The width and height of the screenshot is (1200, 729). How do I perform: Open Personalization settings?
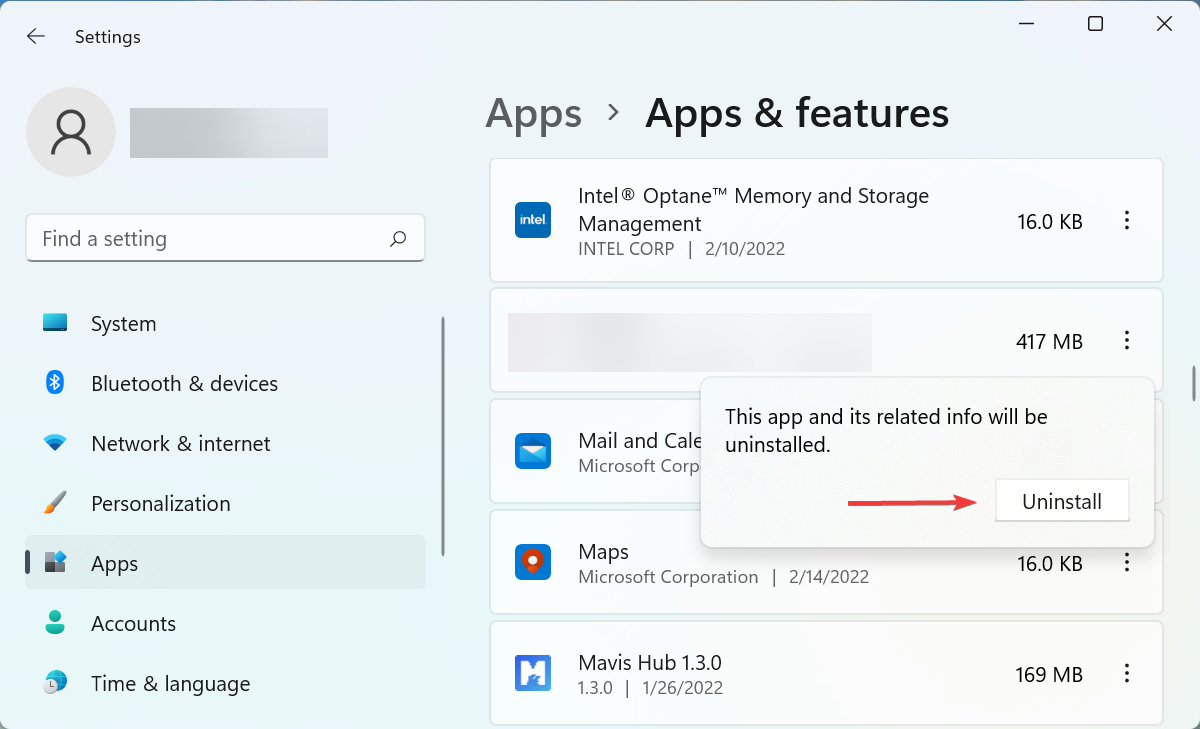tap(225, 503)
